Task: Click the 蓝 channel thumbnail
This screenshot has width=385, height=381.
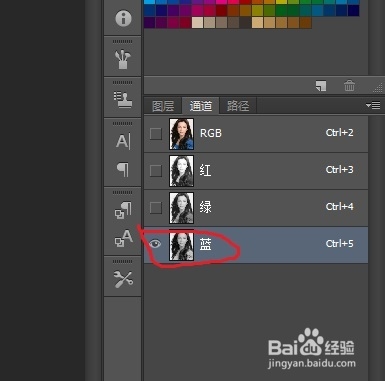Action: tap(181, 245)
